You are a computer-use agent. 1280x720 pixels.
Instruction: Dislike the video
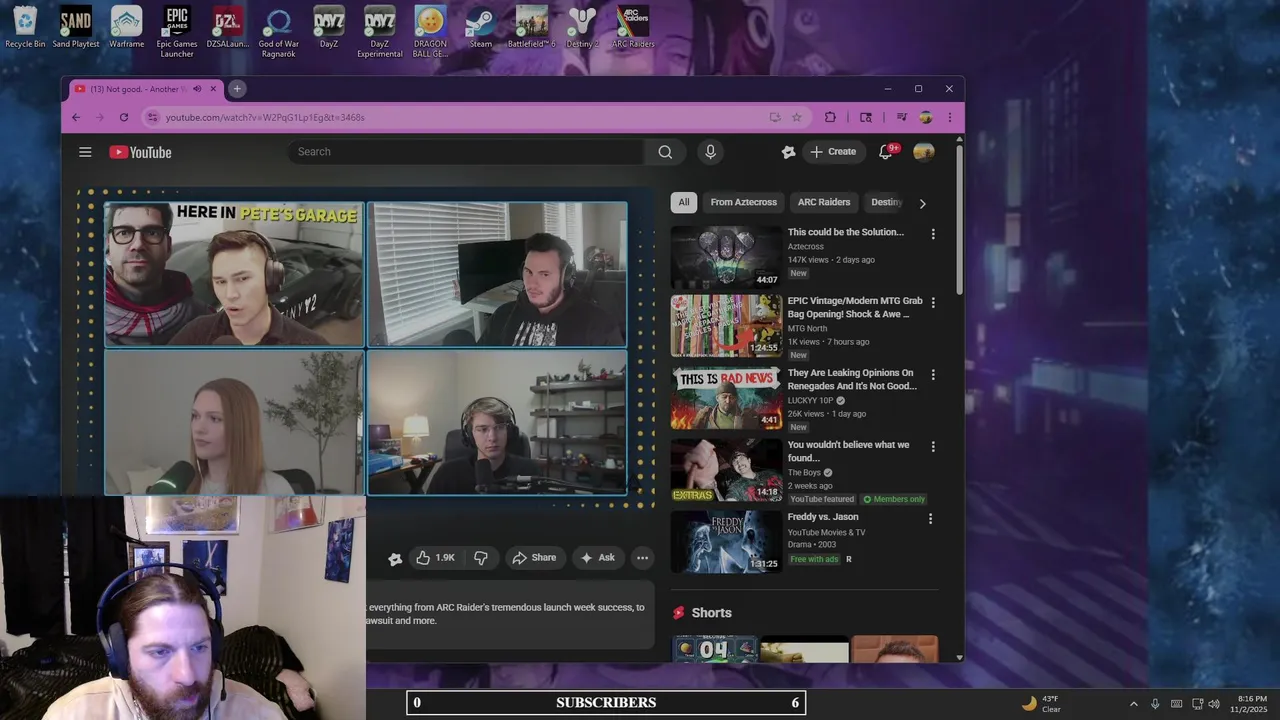pyautogui.click(x=481, y=558)
